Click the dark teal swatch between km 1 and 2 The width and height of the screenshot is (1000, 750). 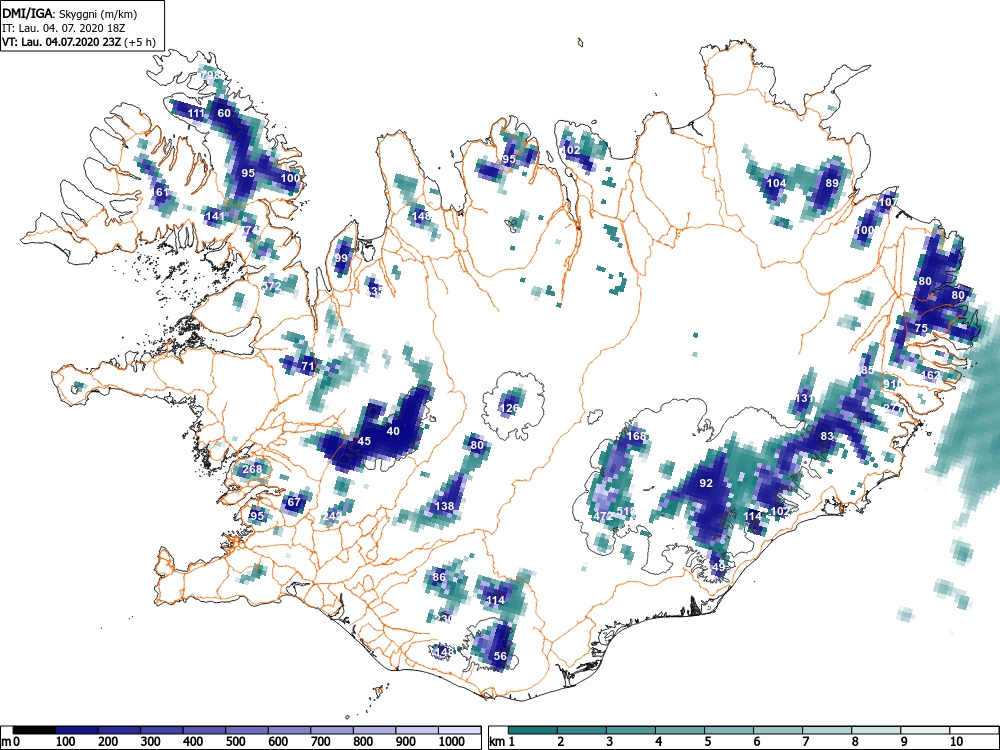(533, 730)
